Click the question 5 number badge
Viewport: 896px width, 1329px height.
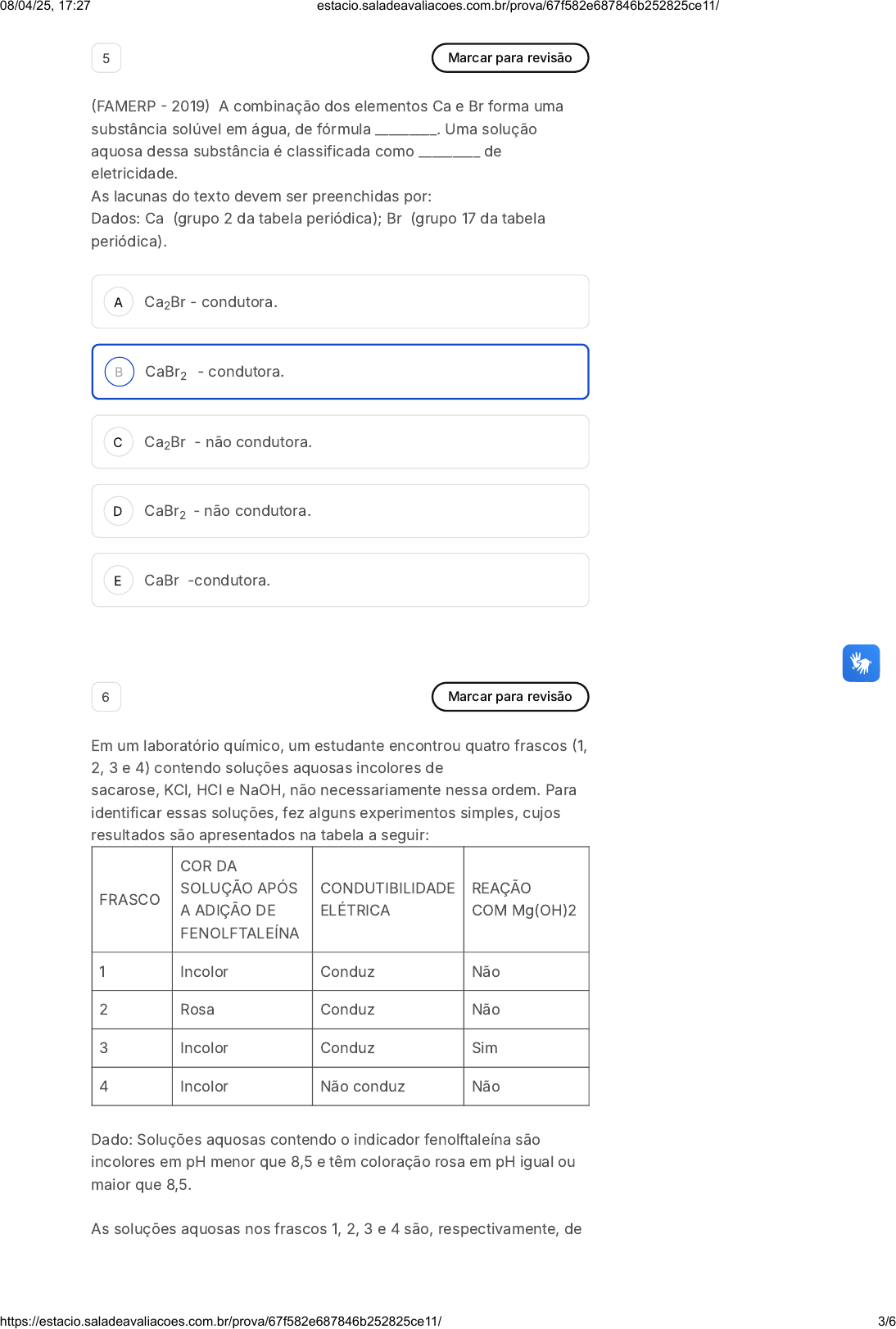click(106, 58)
